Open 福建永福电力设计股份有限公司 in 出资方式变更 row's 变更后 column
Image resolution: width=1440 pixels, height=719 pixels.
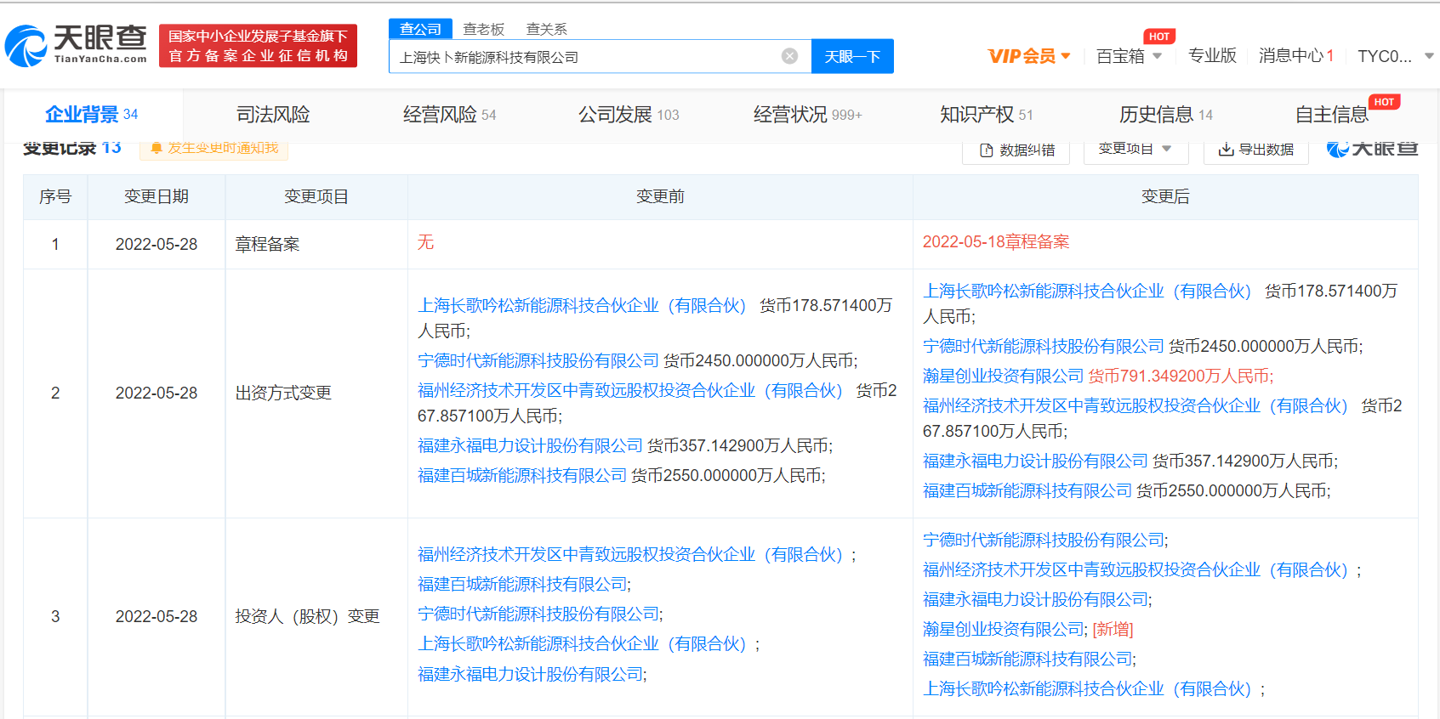1036,460
